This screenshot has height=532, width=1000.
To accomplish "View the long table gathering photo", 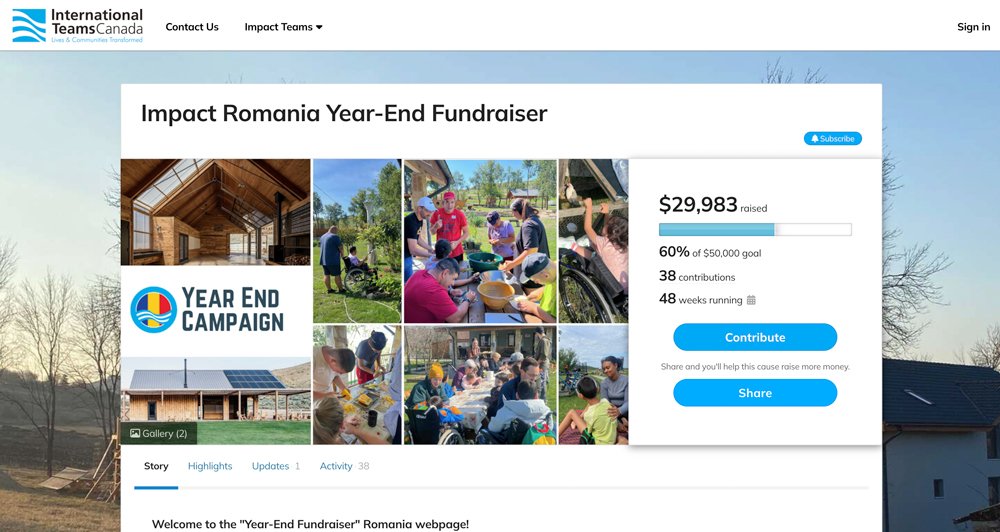I will pyautogui.click(x=480, y=385).
